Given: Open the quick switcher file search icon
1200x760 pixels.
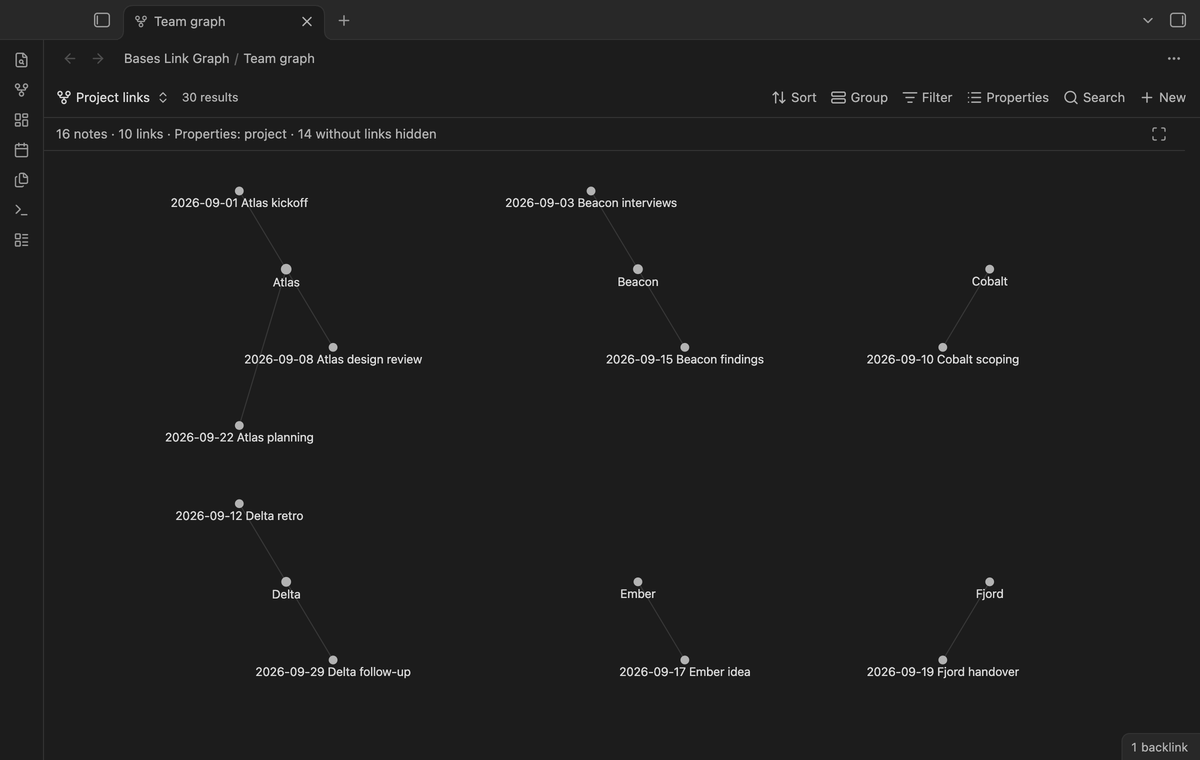Looking at the screenshot, I should 21,60.
